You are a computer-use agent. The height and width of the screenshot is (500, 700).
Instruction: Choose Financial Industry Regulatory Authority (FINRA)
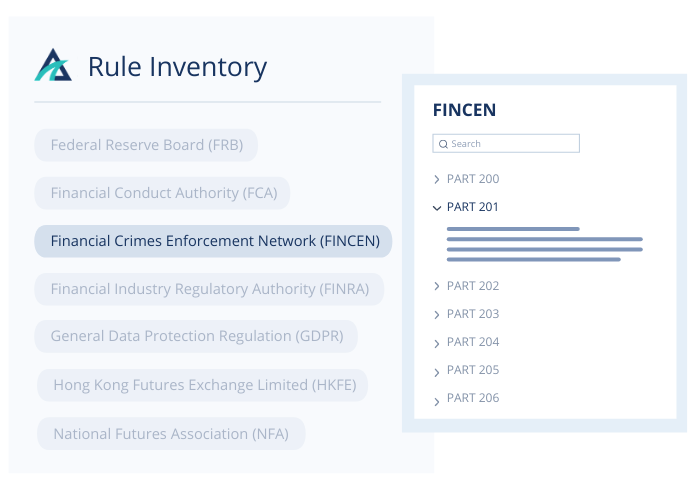209,289
